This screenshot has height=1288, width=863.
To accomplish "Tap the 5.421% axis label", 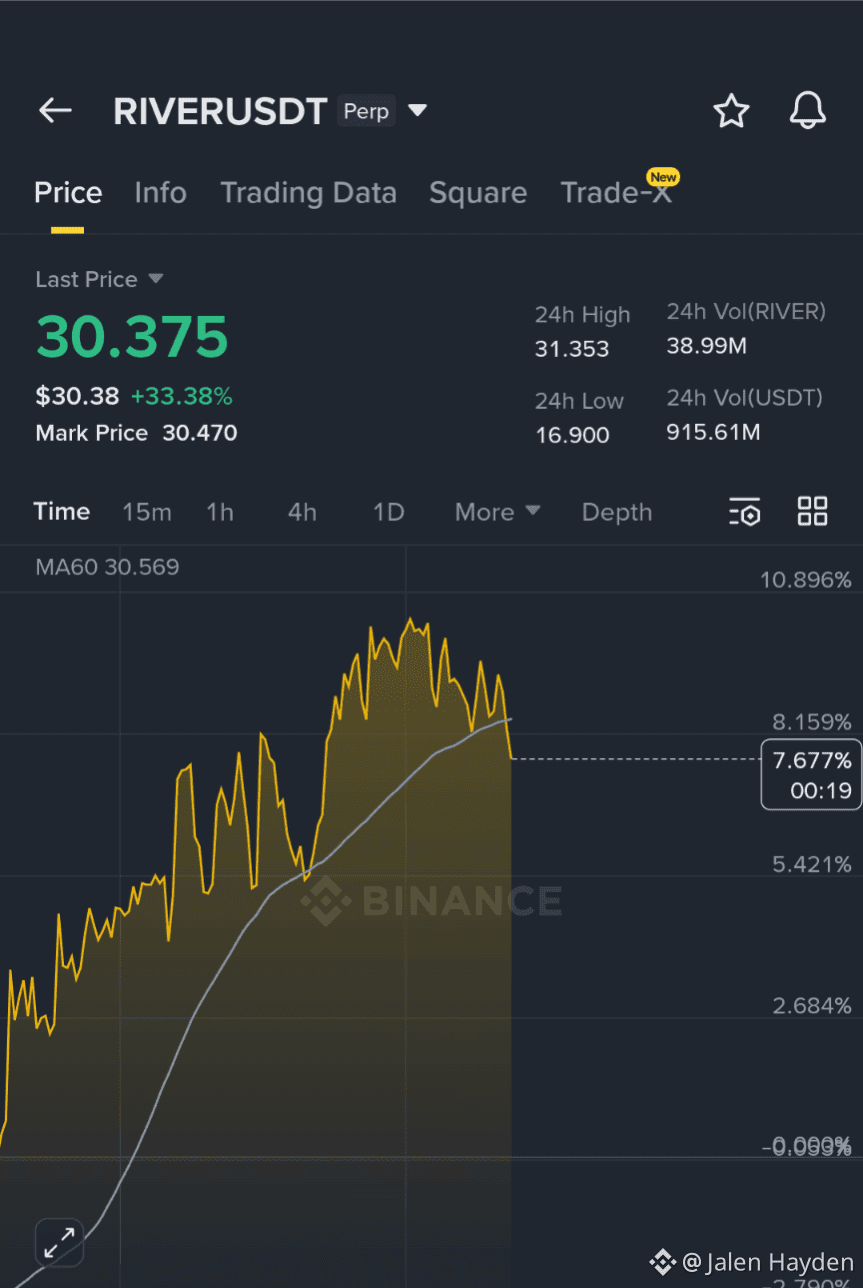I will pyautogui.click(x=811, y=864).
